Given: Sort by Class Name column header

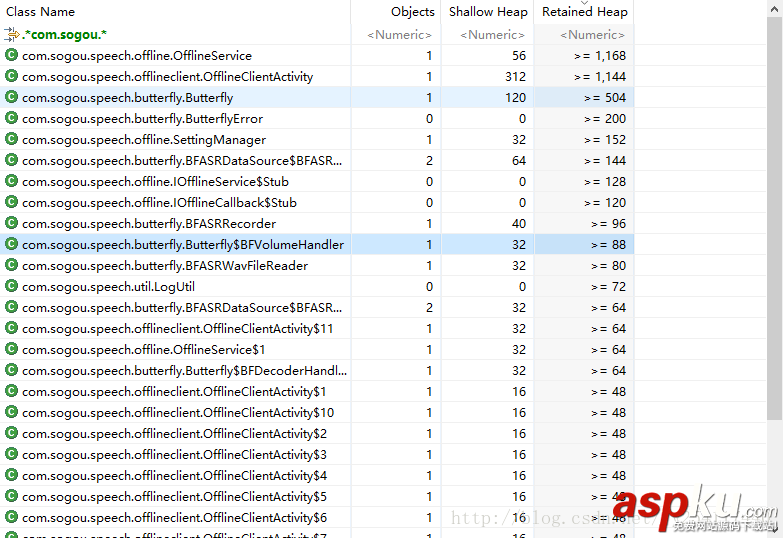Looking at the screenshot, I should point(40,12).
